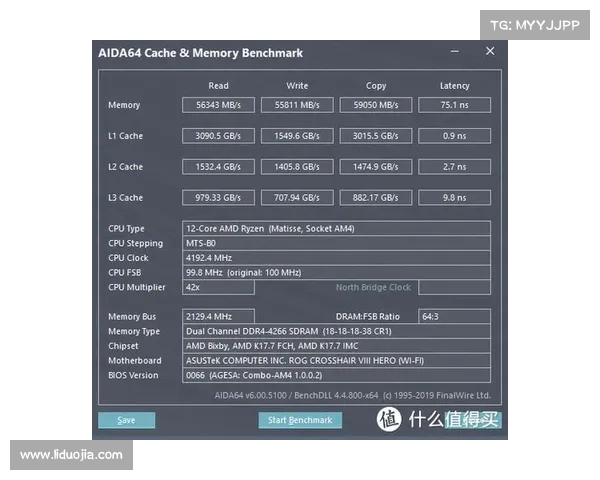Select the Memory Write value 55811 MB/s
The height and width of the screenshot is (480, 600).
pos(297,105)
